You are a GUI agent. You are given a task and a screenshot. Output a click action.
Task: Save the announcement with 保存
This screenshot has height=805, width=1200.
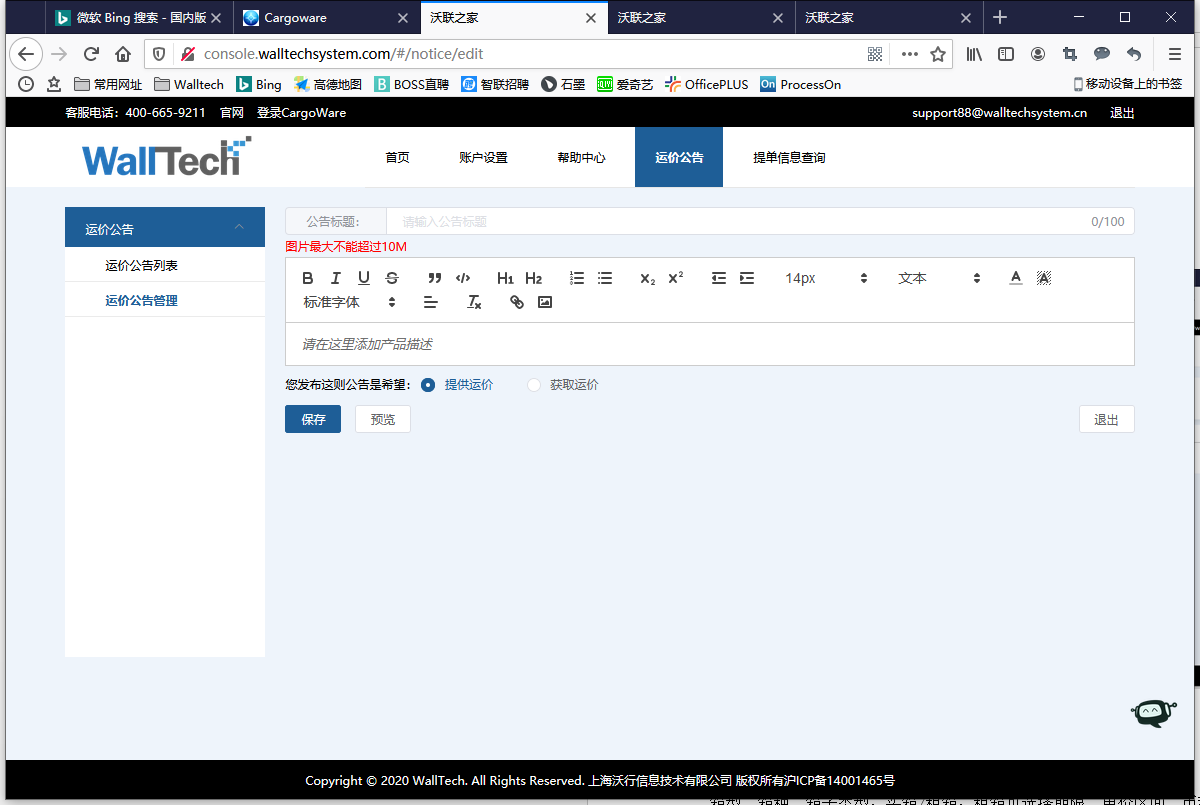point(313,419)
